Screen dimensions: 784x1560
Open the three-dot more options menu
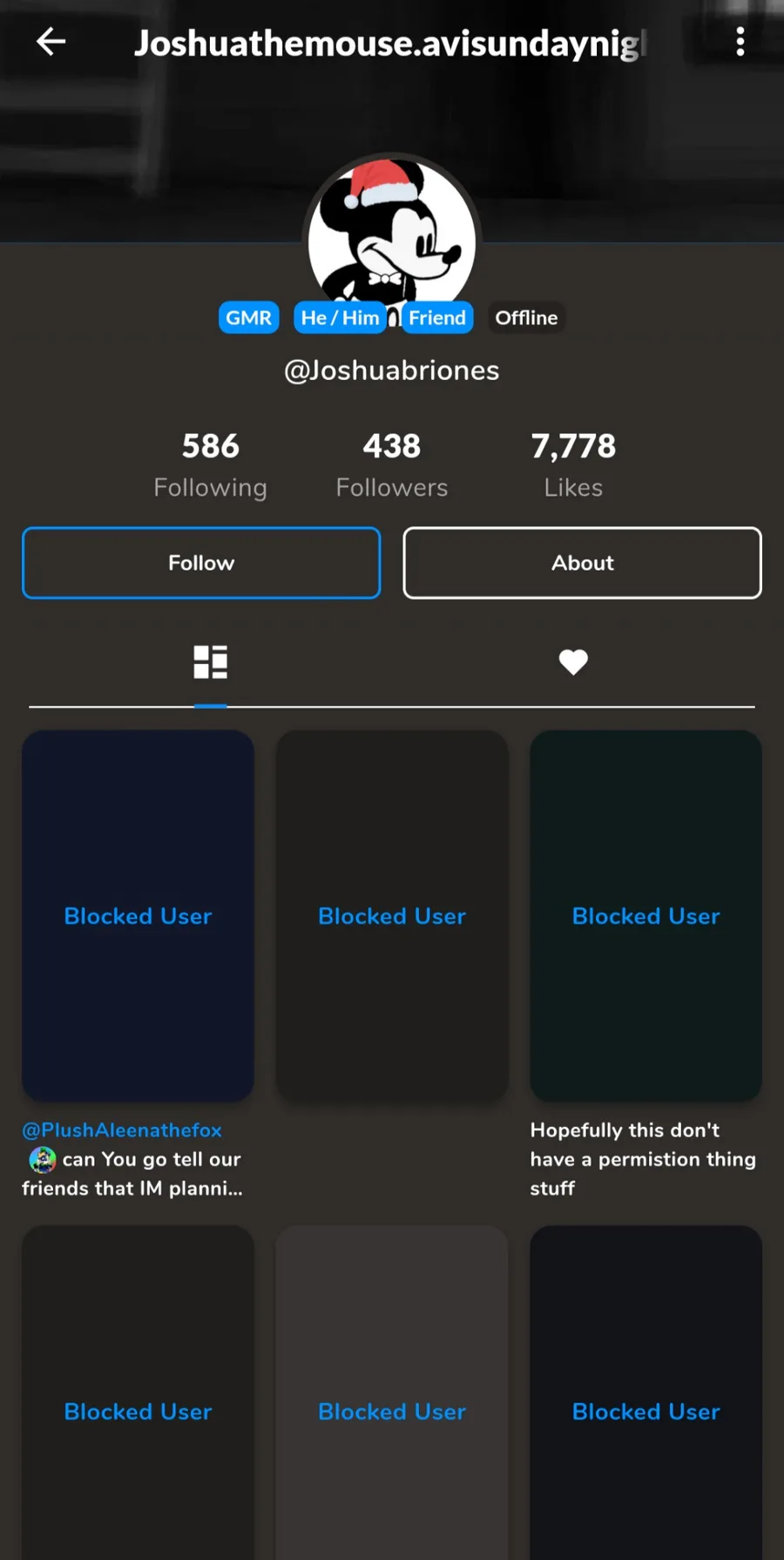740,41
